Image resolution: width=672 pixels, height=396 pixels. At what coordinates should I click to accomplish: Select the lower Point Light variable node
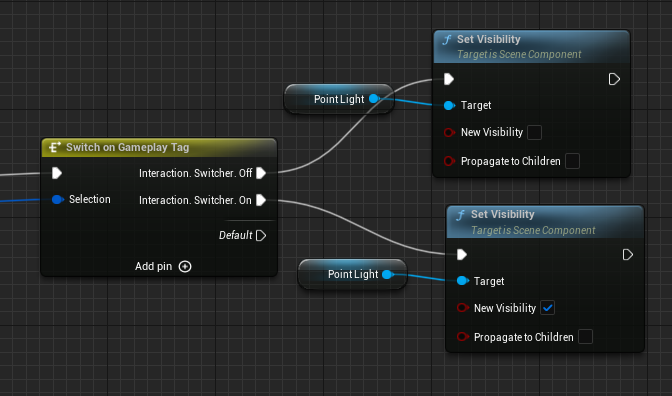(x=352, y=274)
